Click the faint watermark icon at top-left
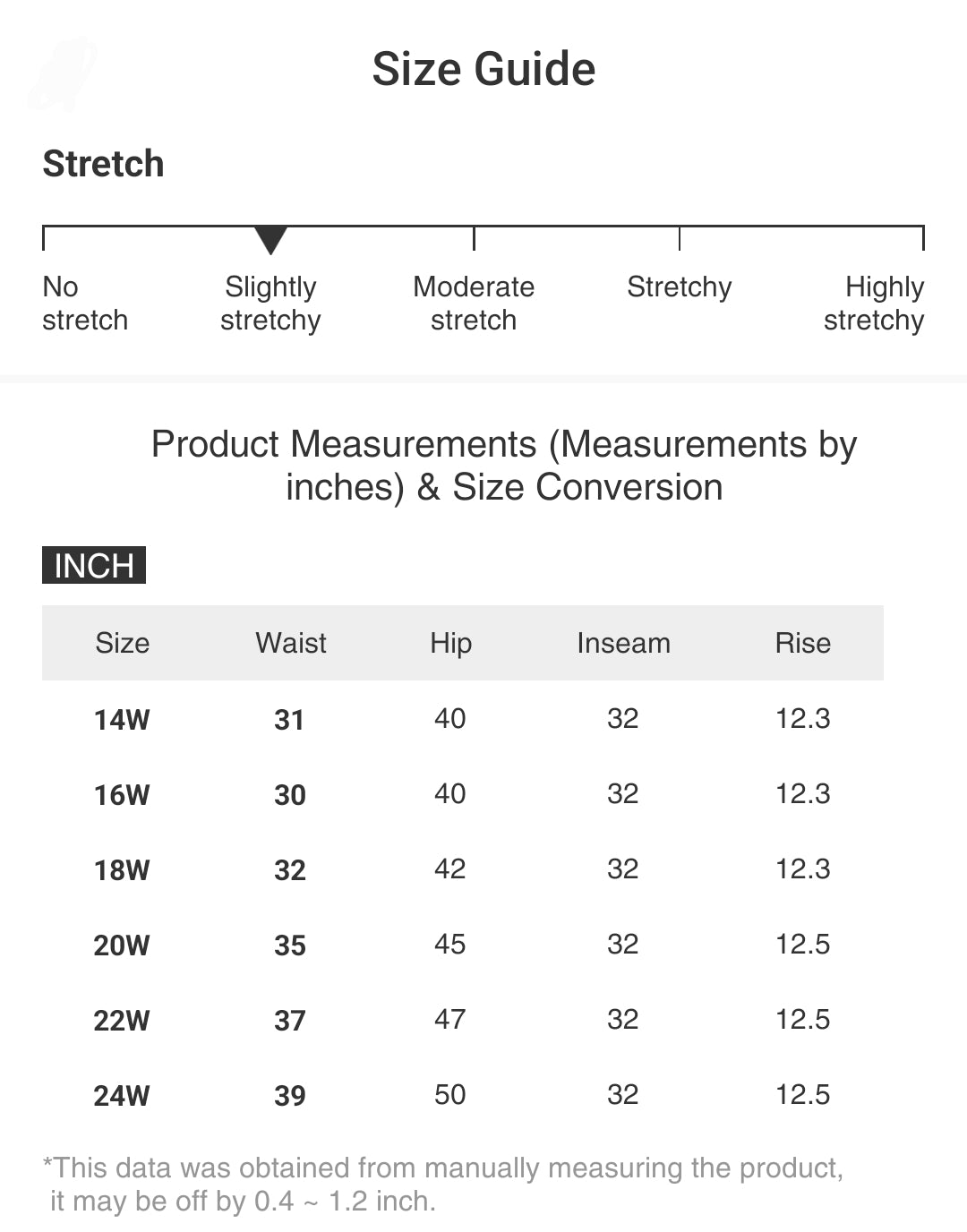967x1232 pixels. (x=63, y=73)
